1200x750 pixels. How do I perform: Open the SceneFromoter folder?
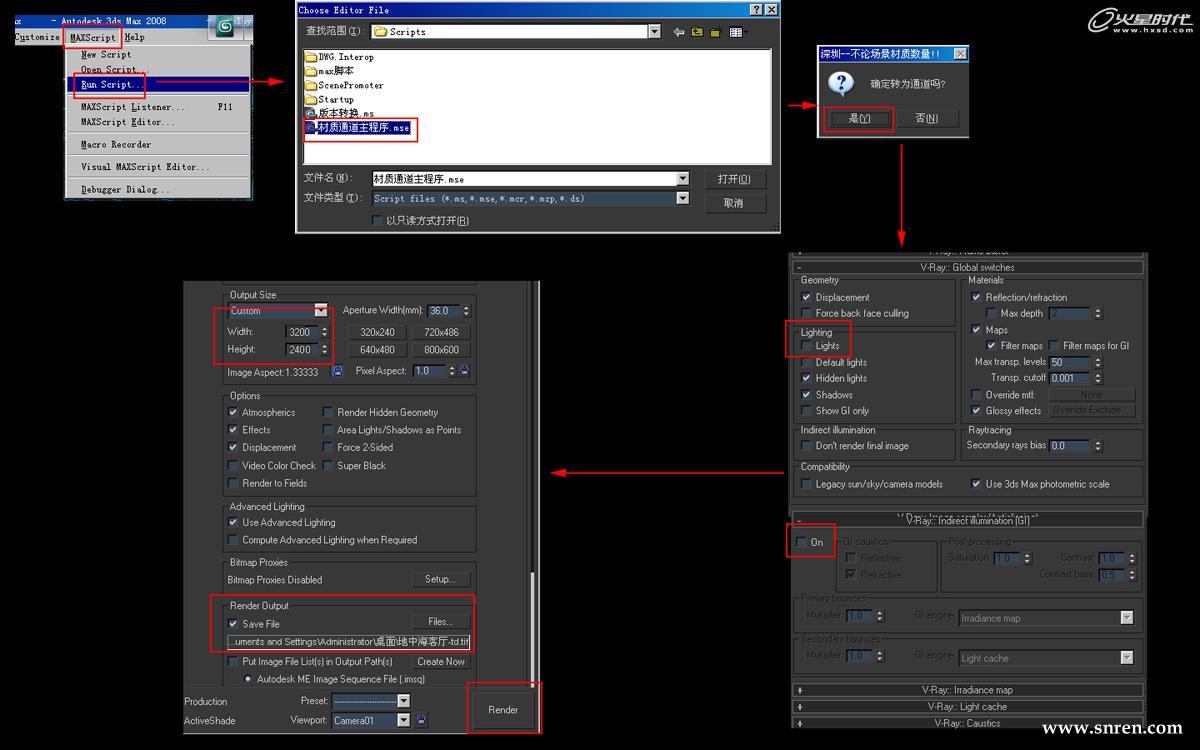pyautogui.click(x=344, y=86)
